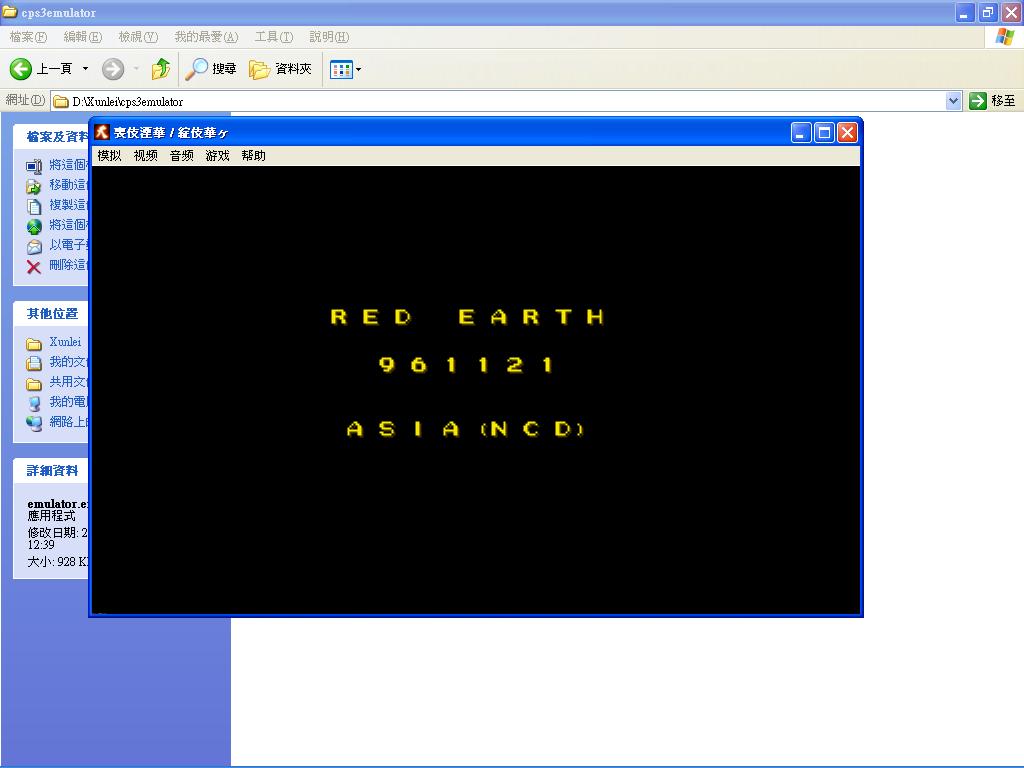Image resolution: width=1024 pixels, height=768 pixels.
Task: Click the emulator title bar app icon
Action: pos(102,132)
